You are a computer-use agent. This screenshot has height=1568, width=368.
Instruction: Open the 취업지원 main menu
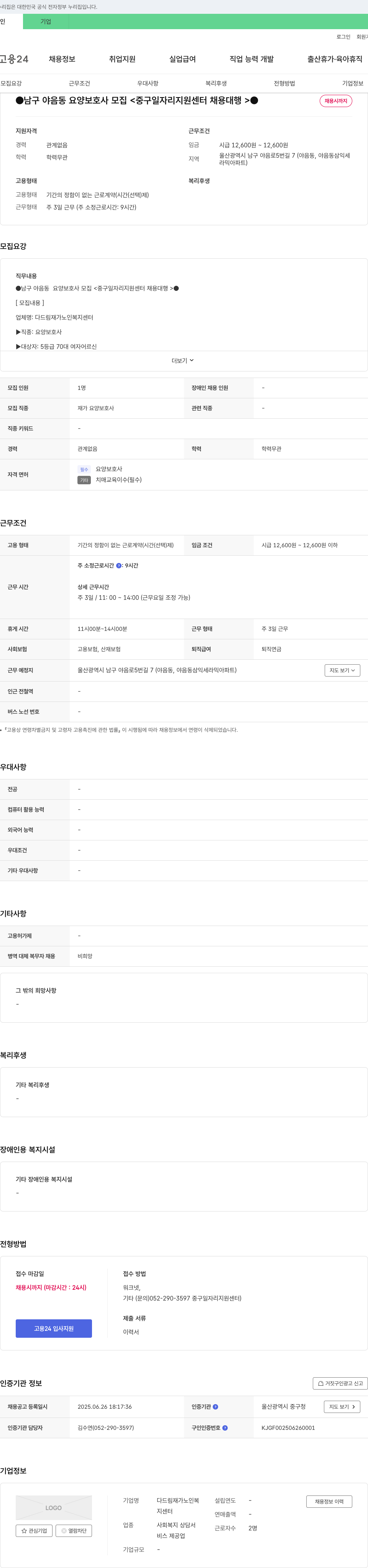(122, 59)
